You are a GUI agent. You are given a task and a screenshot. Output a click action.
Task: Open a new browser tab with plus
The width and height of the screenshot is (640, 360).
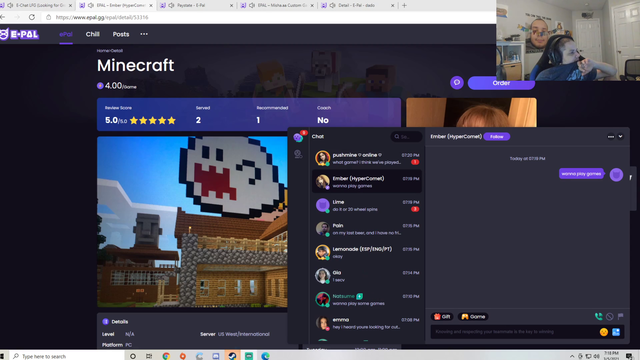(404, 5)
